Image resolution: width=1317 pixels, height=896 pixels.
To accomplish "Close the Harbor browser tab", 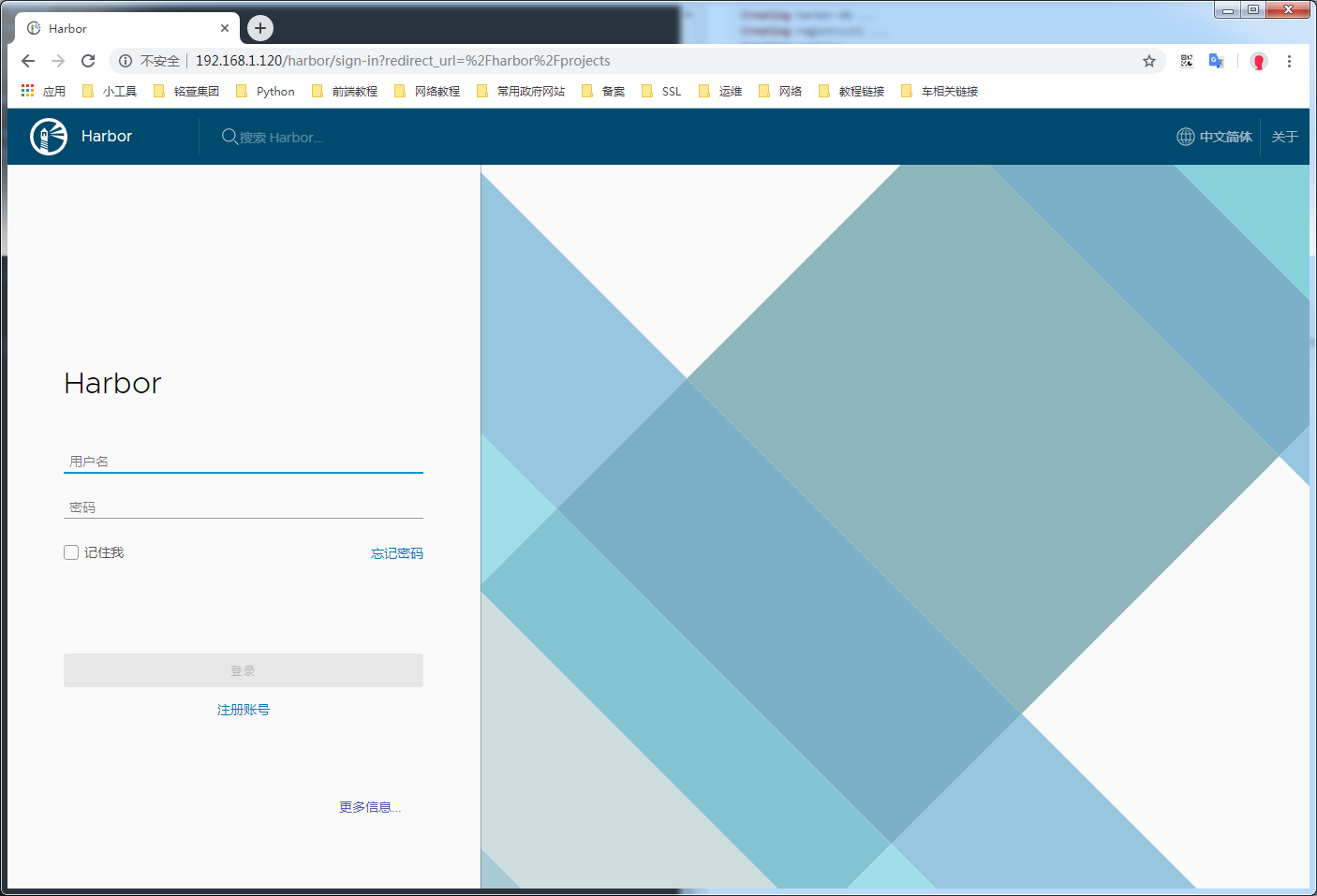I will pyautogui.click(x=225, y=28).
